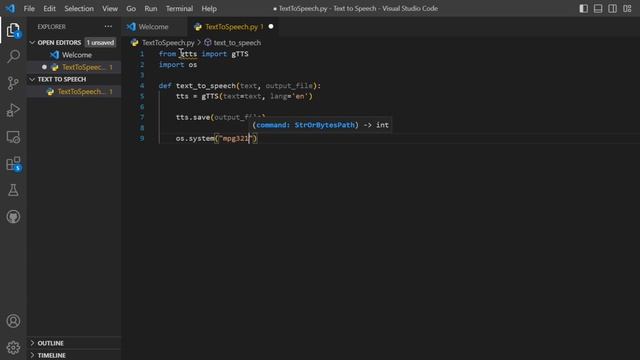Click line number 1 in gutter
The image size is (640, 360).
pos(142,54)
